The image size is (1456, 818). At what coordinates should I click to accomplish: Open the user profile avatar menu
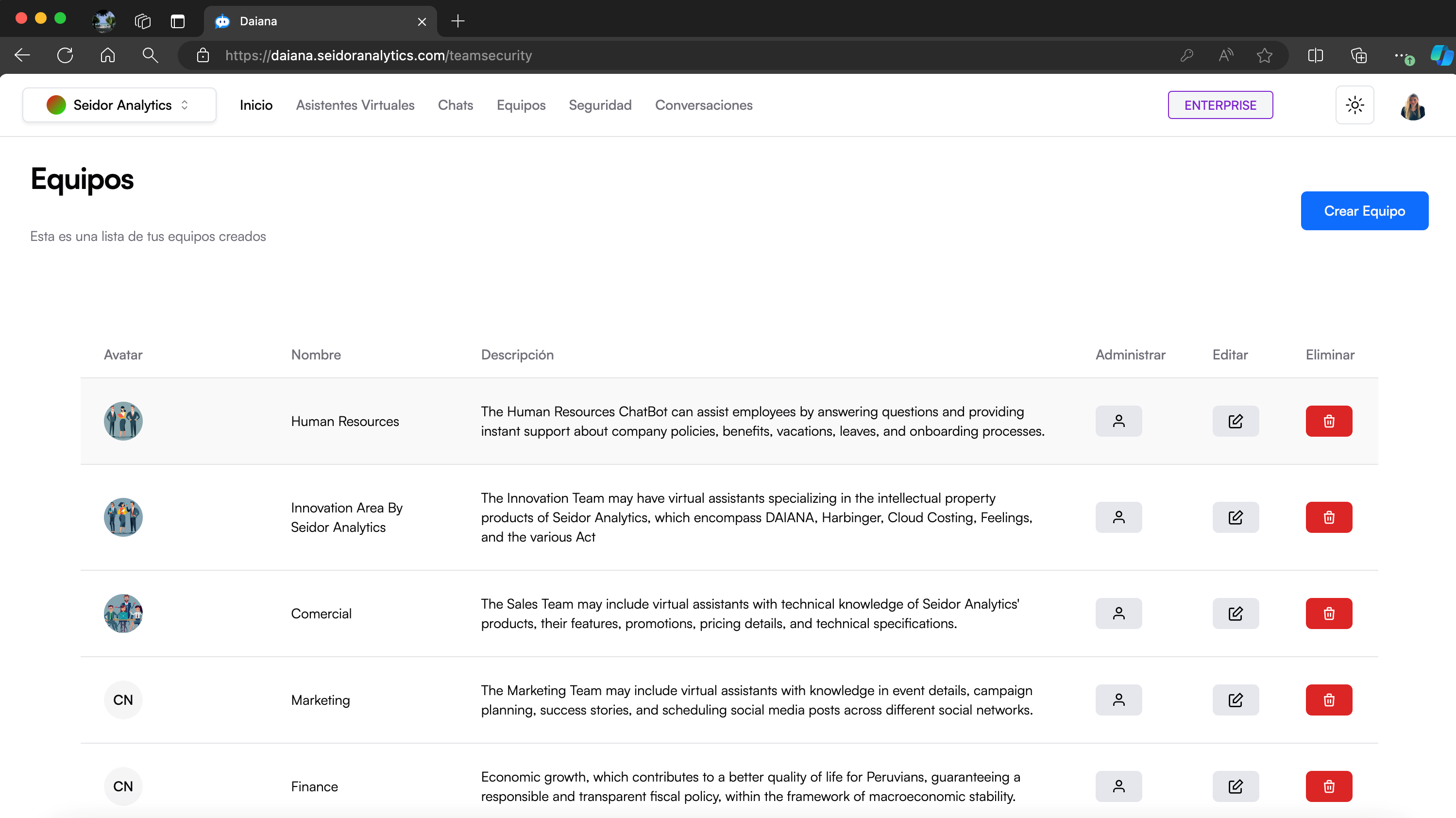[1412, 106]
